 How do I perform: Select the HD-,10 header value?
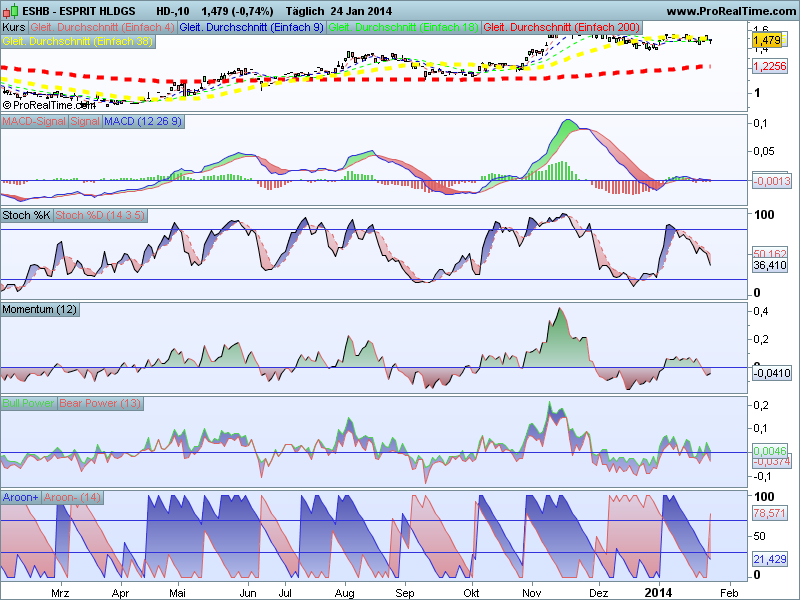pyautogui.click(x=172, y=11)
